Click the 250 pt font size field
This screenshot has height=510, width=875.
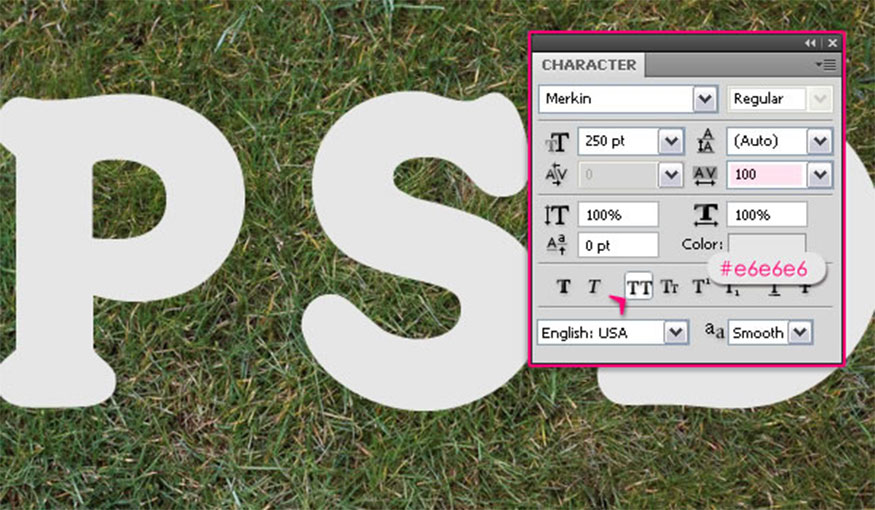tap(619, 142)
